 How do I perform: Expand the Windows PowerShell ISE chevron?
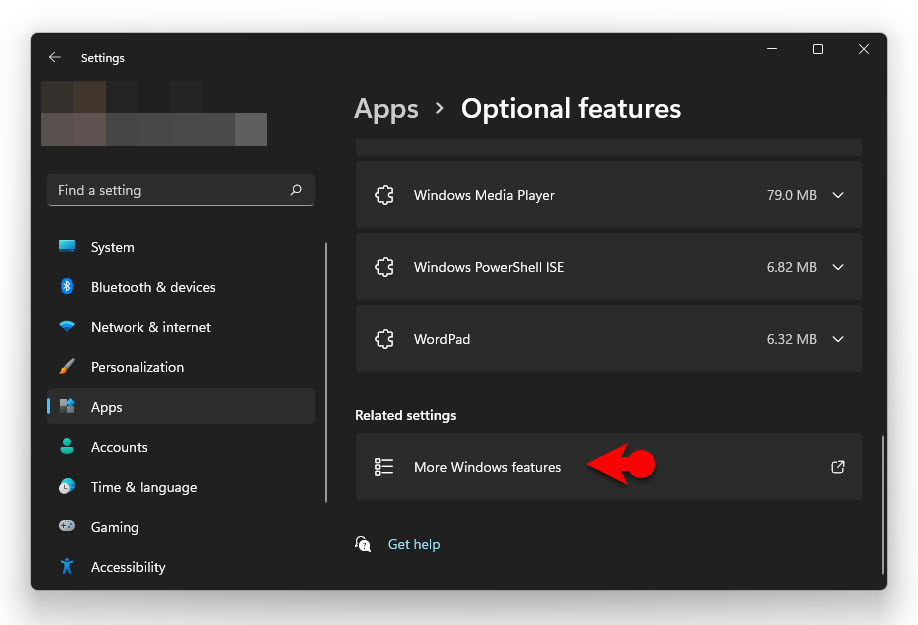coord(838,267)
